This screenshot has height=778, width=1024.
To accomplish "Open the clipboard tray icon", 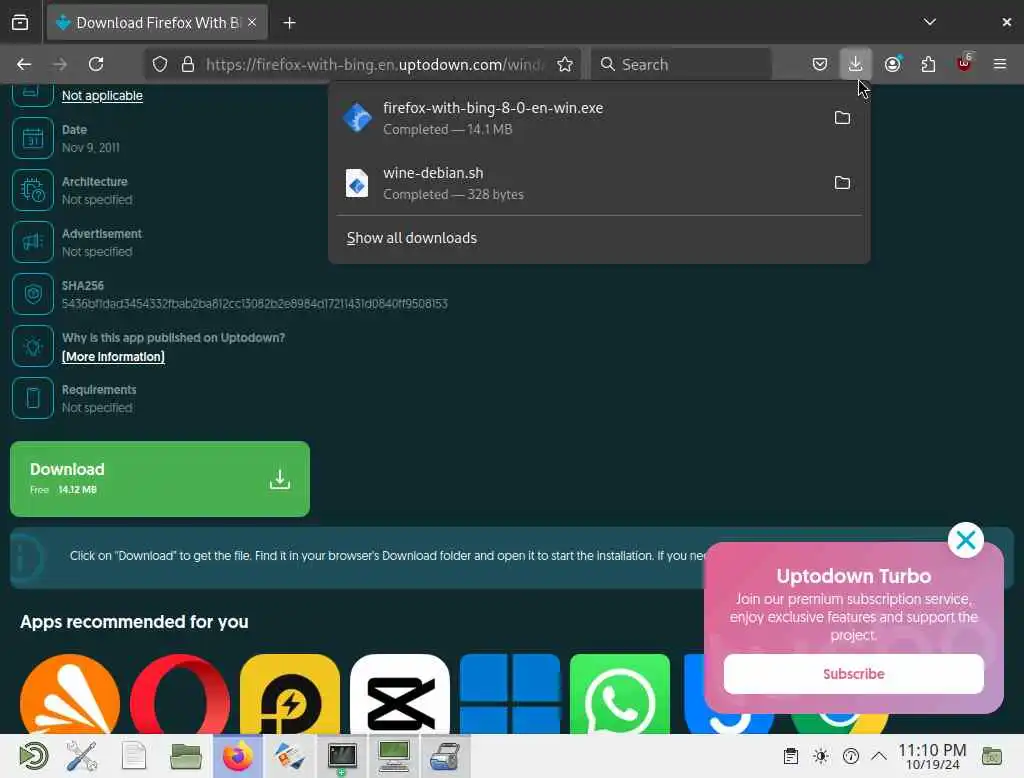I will click(791, 756).
